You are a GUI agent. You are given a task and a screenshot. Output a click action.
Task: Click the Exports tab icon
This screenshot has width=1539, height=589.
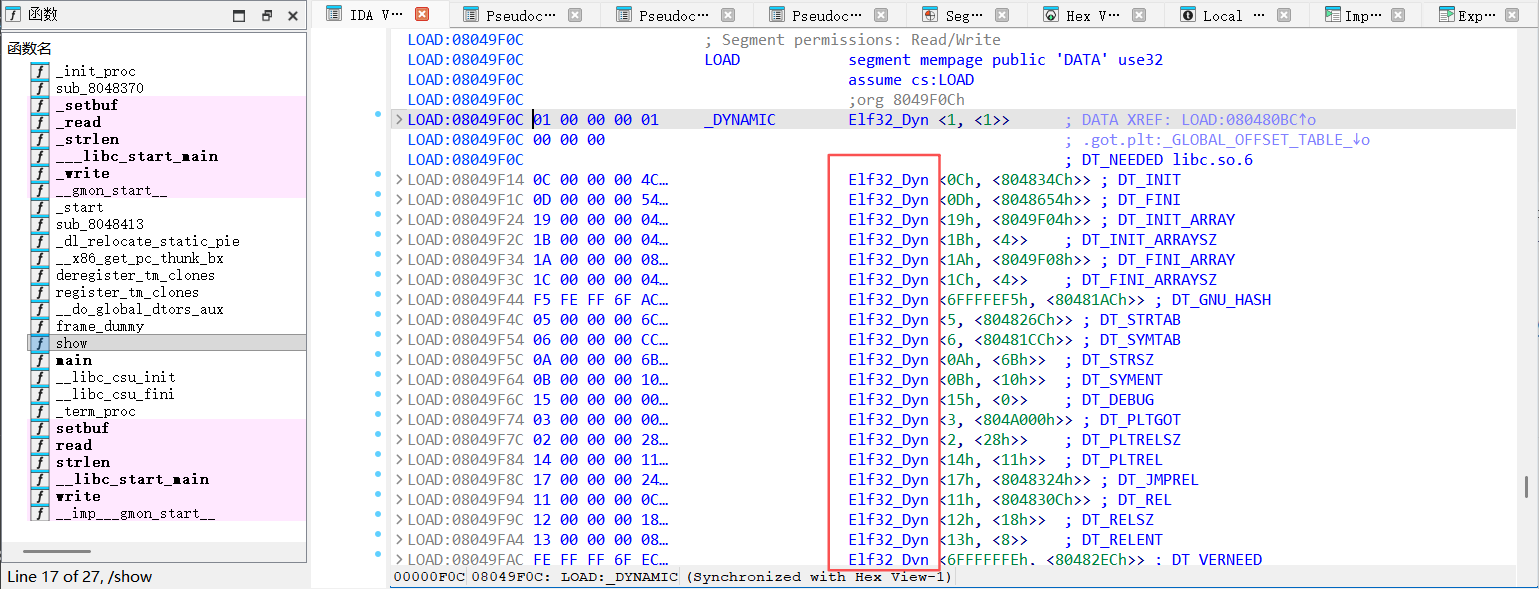point(1446,15)
